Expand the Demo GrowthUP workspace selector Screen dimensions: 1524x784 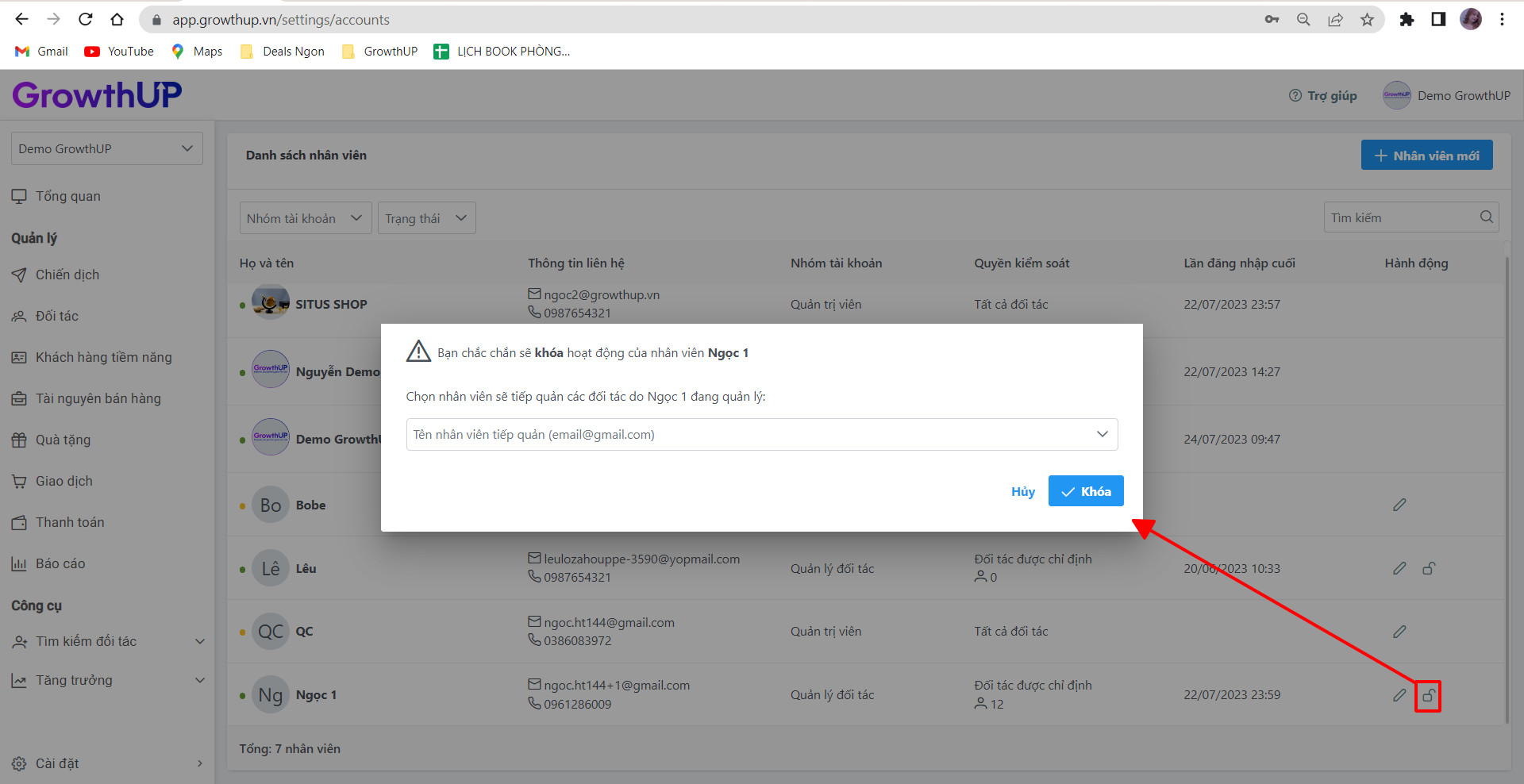point(106,148)
